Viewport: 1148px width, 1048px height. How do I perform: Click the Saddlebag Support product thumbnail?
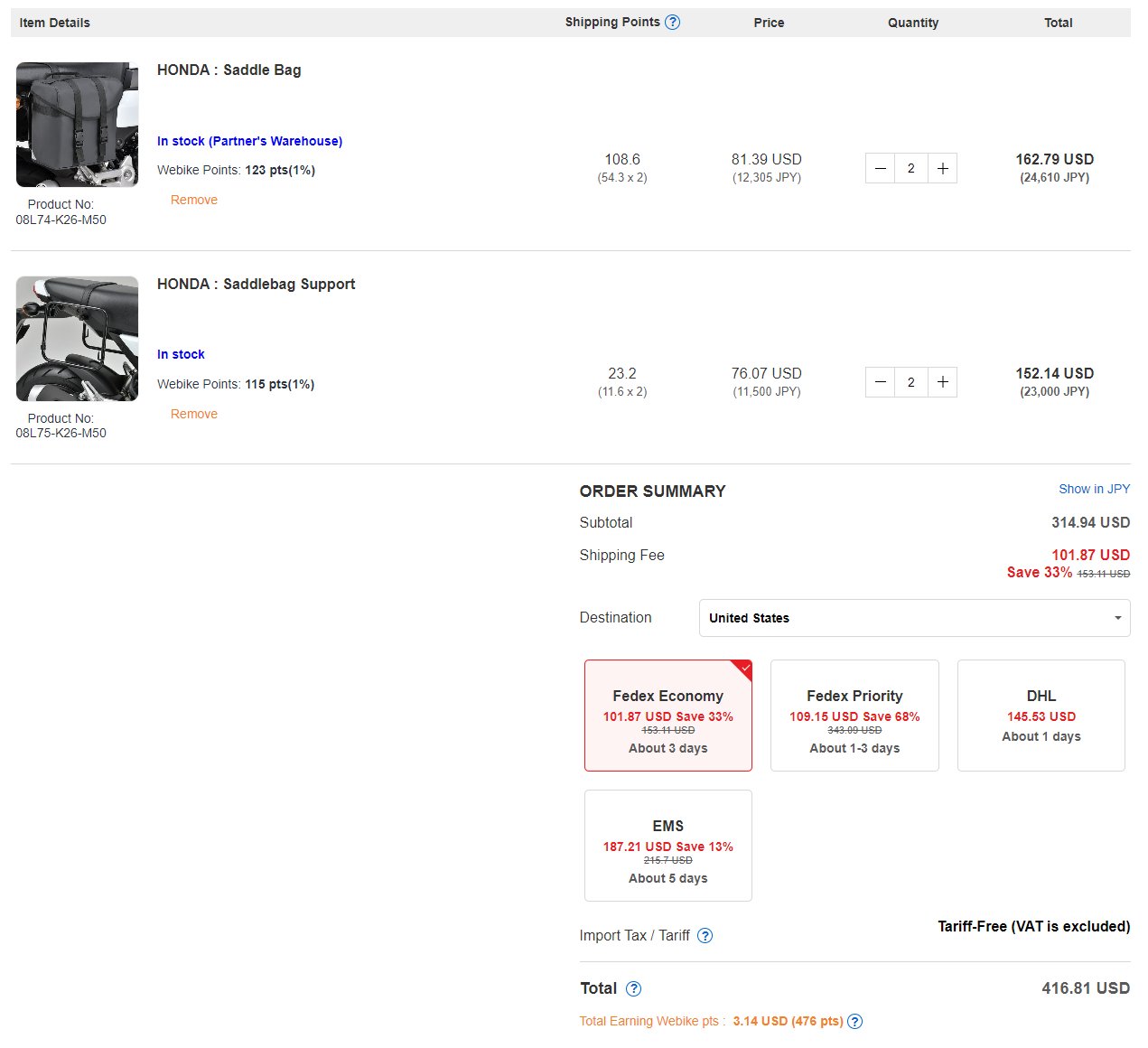pos(78,339)
